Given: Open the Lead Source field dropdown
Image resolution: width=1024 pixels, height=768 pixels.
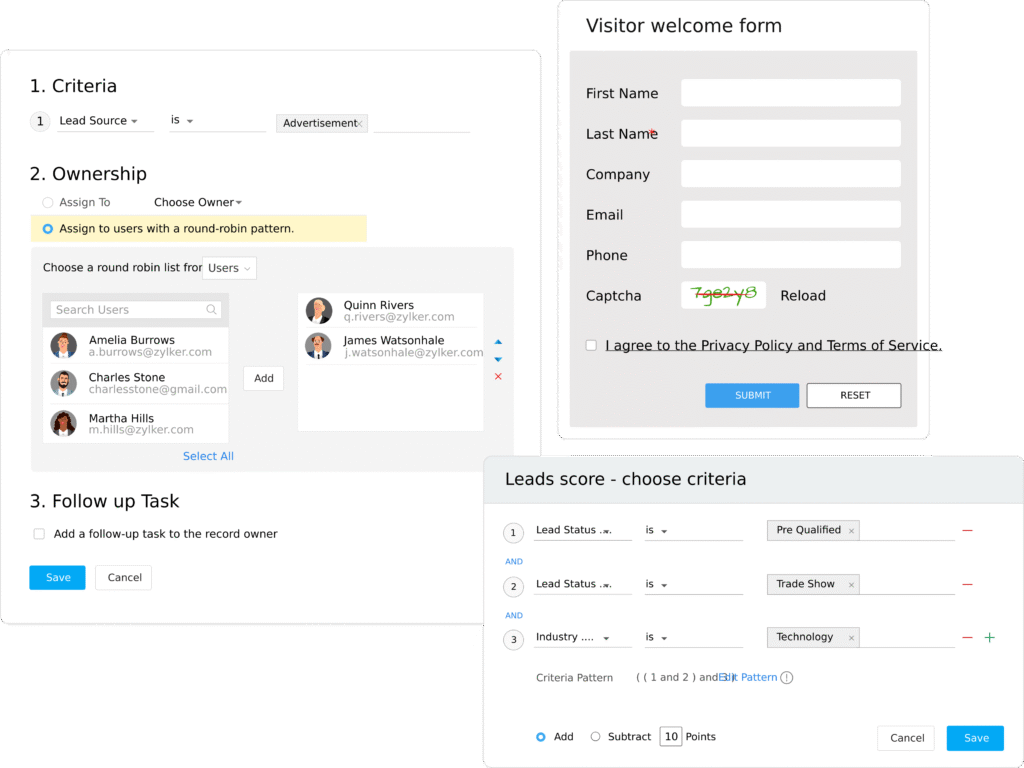Looking at the screenshot, I should pos(104,121).
